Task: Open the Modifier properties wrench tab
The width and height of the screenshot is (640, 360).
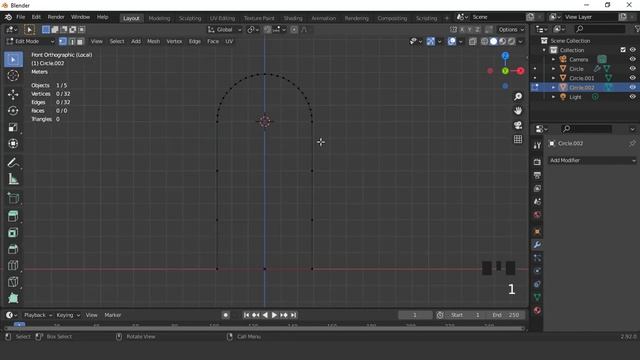Action: (x=537, y=244)
